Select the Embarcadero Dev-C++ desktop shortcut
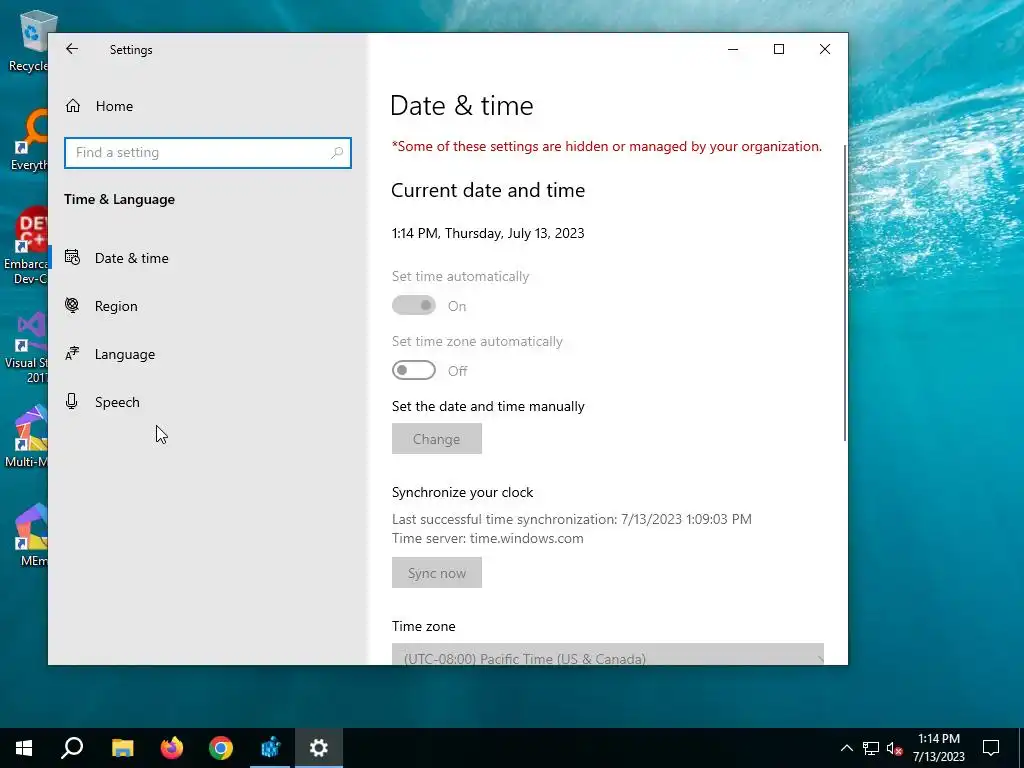This screenshot has height=768, width=1024. [x=26, y=246]
